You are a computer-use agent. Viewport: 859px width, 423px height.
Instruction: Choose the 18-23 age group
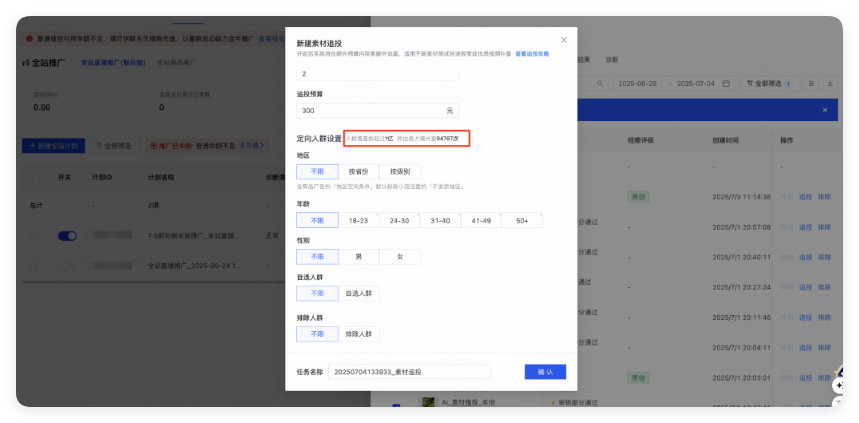[x=358, y=220]
